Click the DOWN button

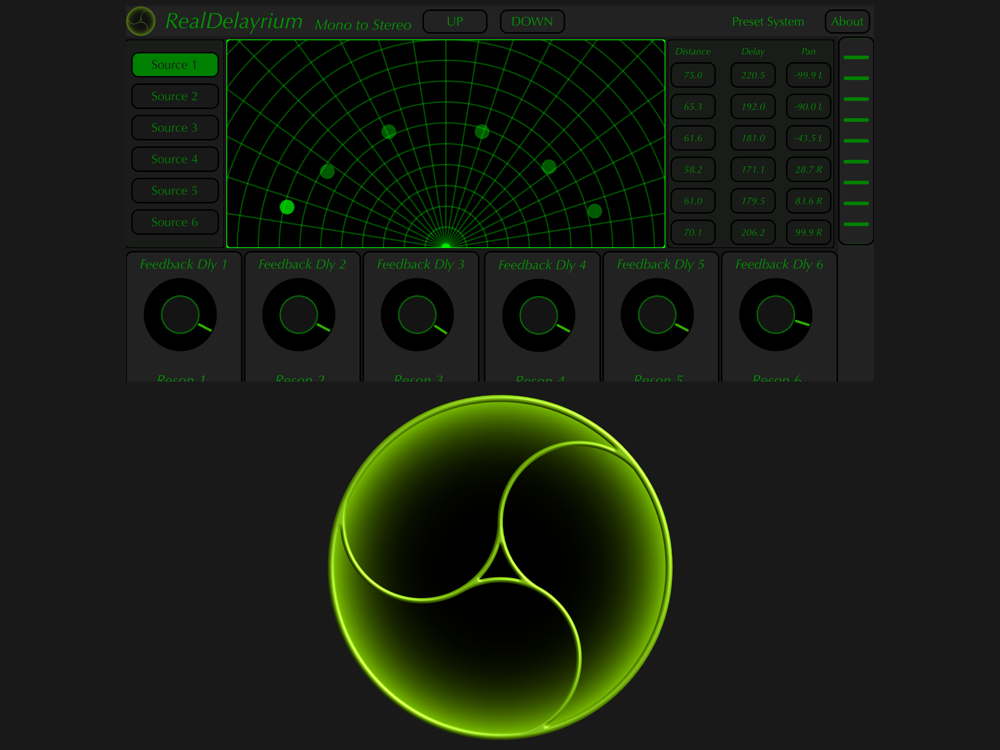tap(532, 22)
